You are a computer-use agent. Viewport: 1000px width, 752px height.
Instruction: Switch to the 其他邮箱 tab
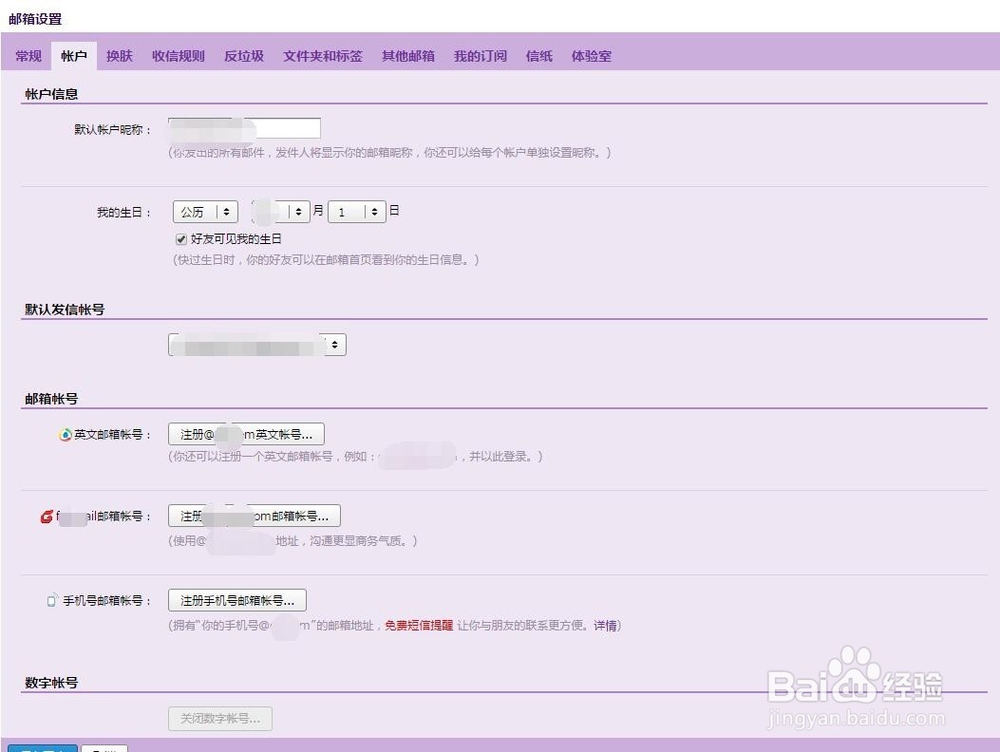pyautogui.click(x=408, y=56)
